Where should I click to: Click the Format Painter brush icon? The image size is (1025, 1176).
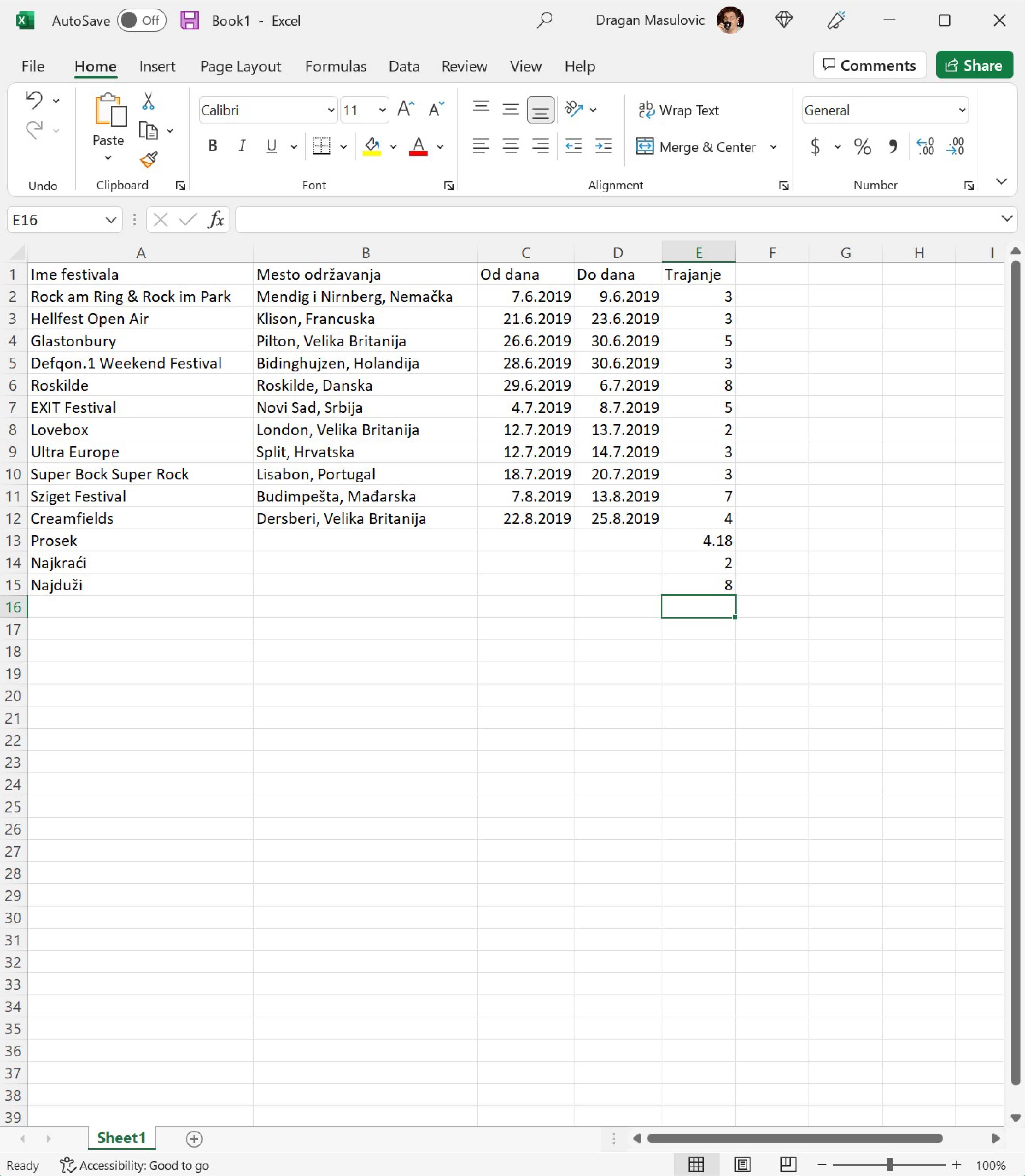148,160
